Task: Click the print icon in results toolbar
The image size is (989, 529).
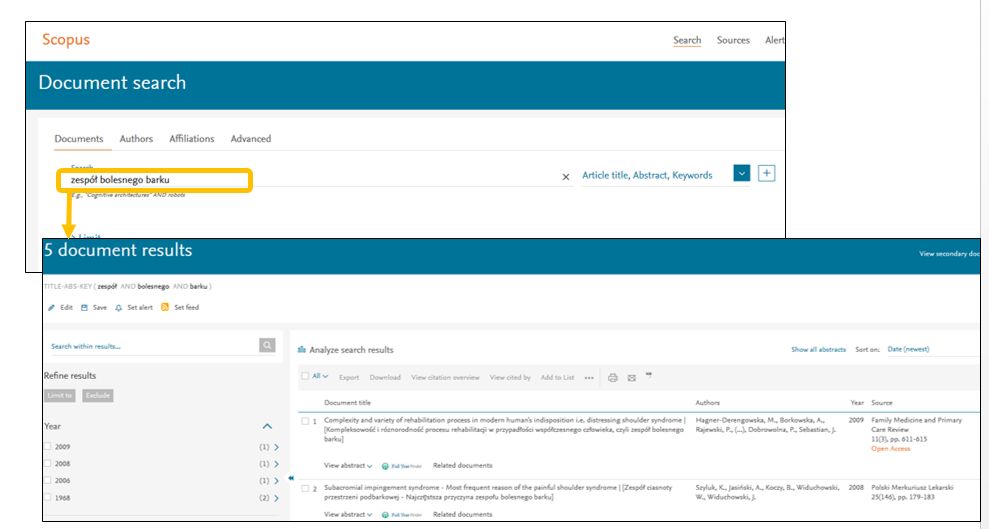Action: (x=613, y=377)
